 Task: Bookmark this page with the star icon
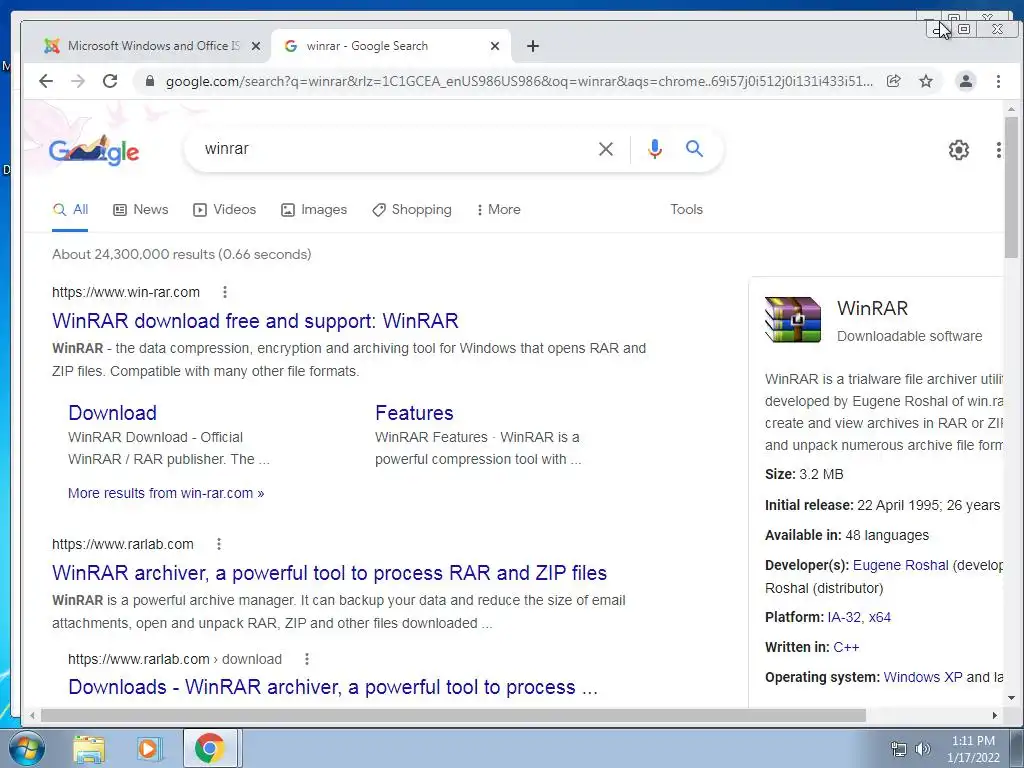[x=925, y=81]
